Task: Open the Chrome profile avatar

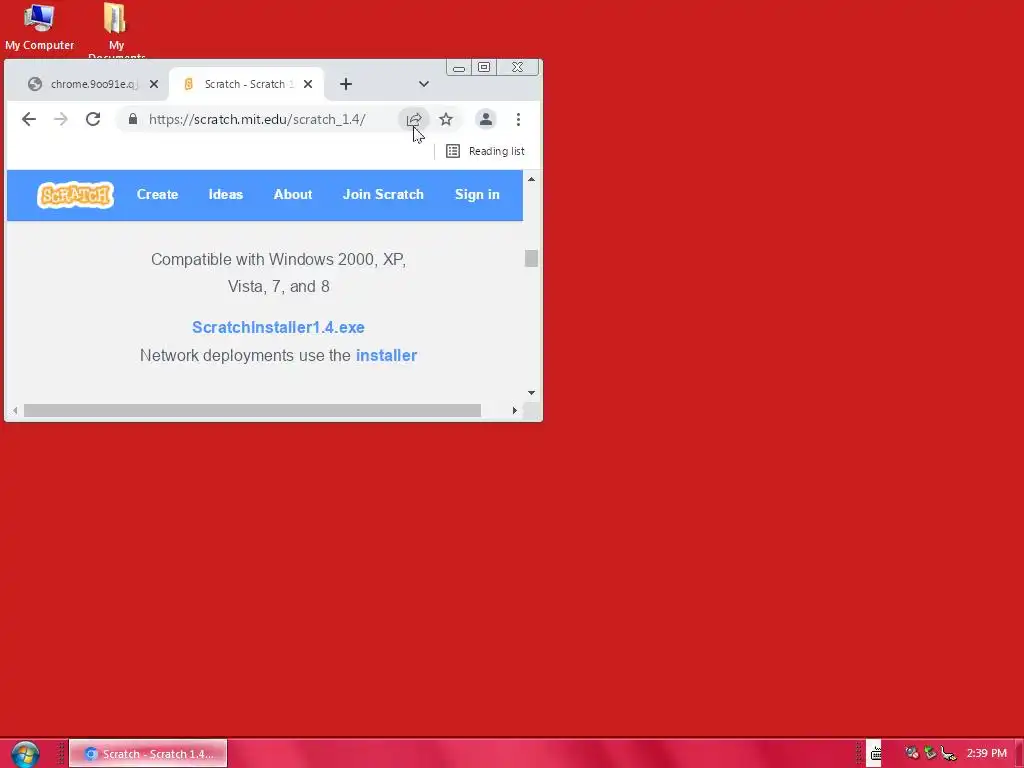Action: [x=486, y=120]
